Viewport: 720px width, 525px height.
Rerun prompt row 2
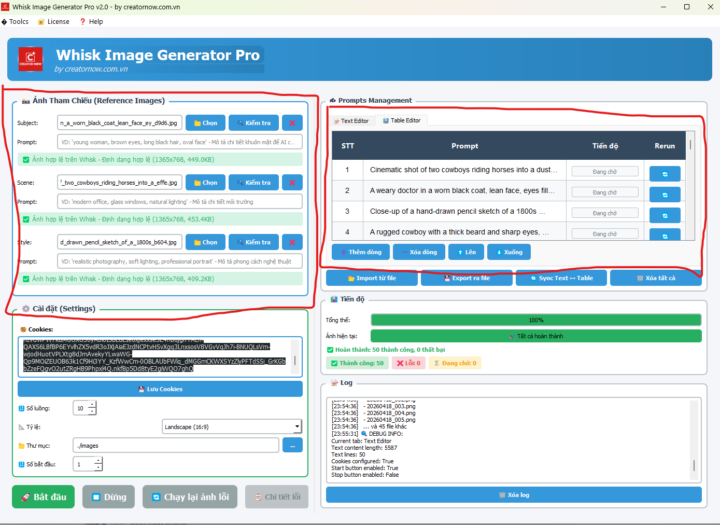[x=664, y=195]
